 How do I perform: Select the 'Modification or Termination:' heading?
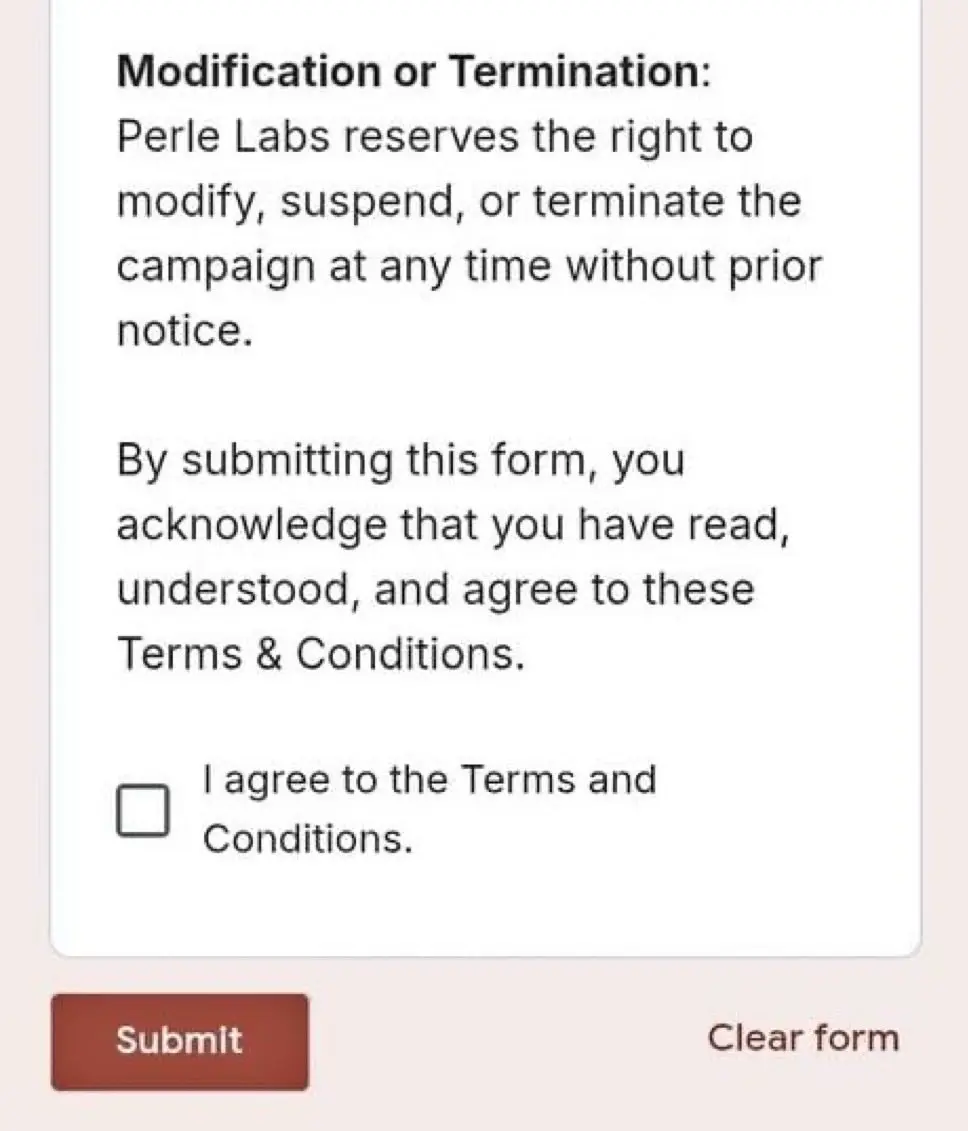[x=414, y=71]
